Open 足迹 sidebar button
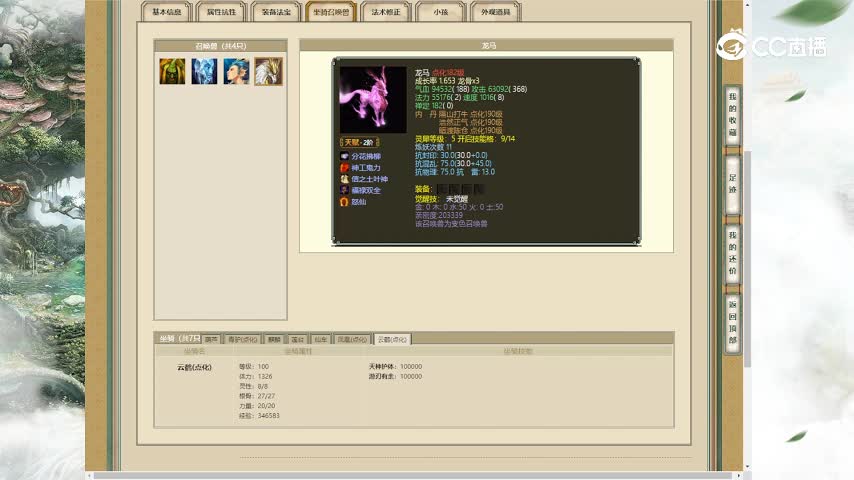The height and width of the screenshot is (480, 854). click(733, 184)
